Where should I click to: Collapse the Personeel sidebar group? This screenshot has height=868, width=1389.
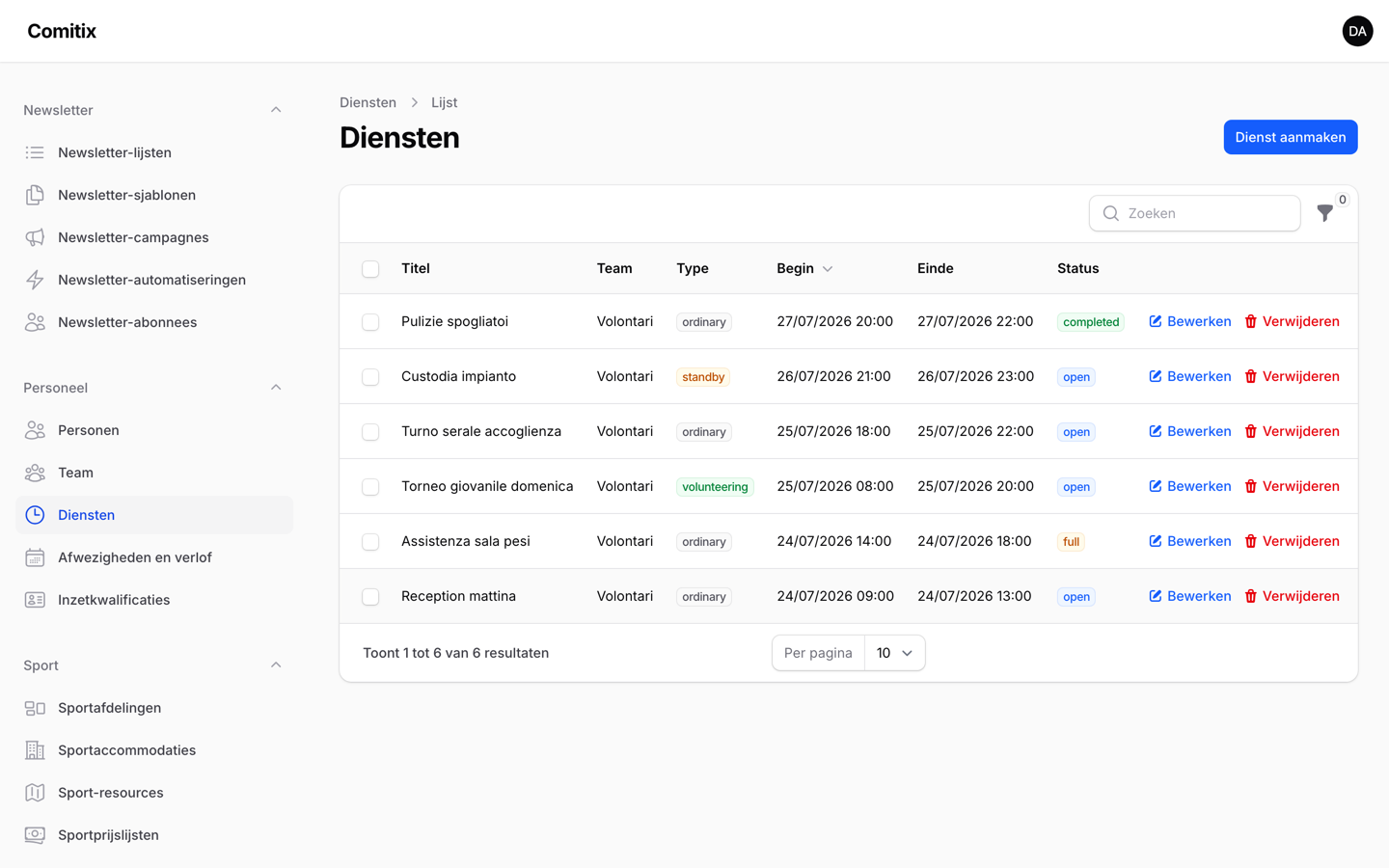[276, 388]
